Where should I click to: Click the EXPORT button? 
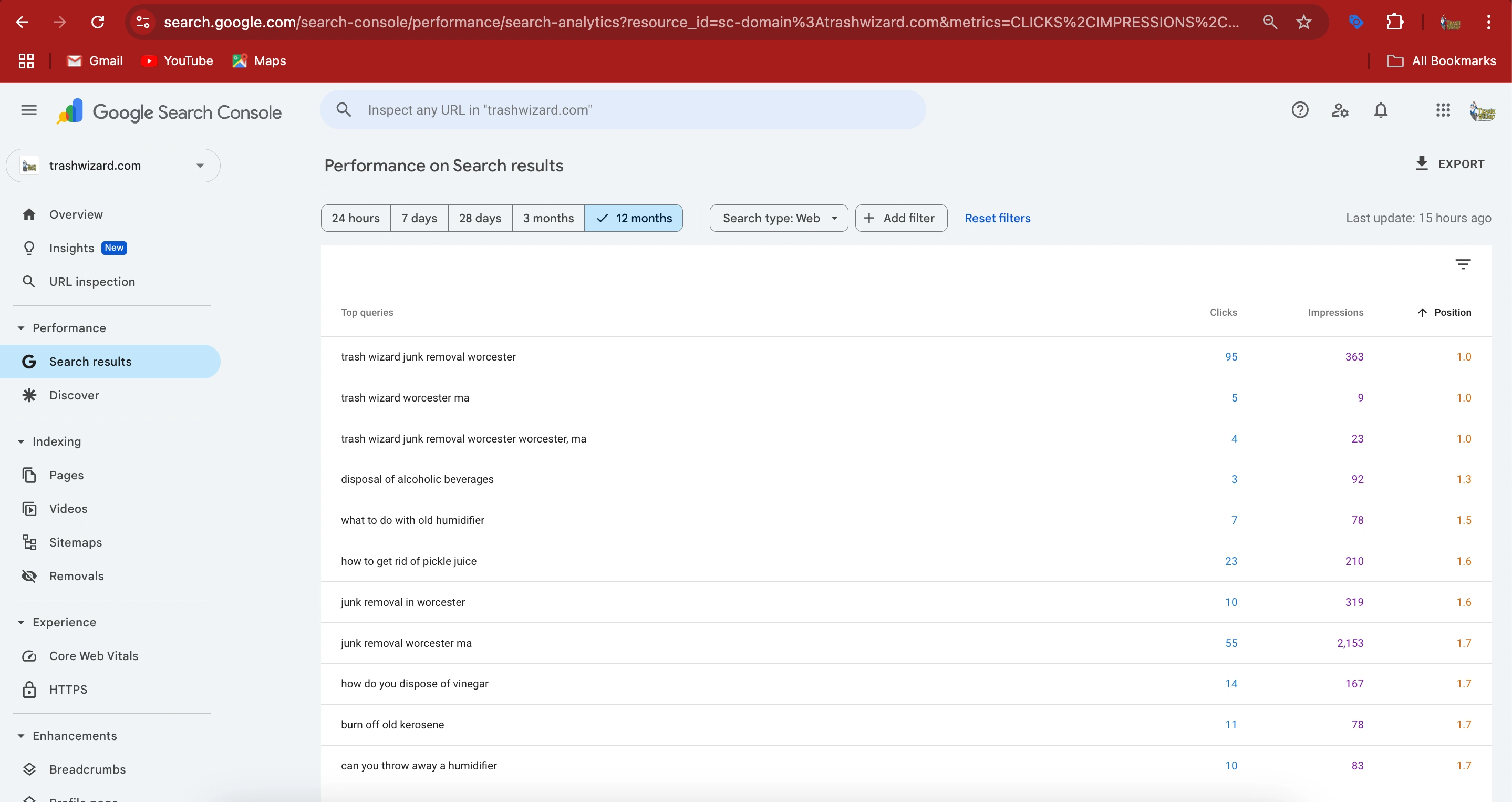pyautogui.click(x=1451, y=164)
